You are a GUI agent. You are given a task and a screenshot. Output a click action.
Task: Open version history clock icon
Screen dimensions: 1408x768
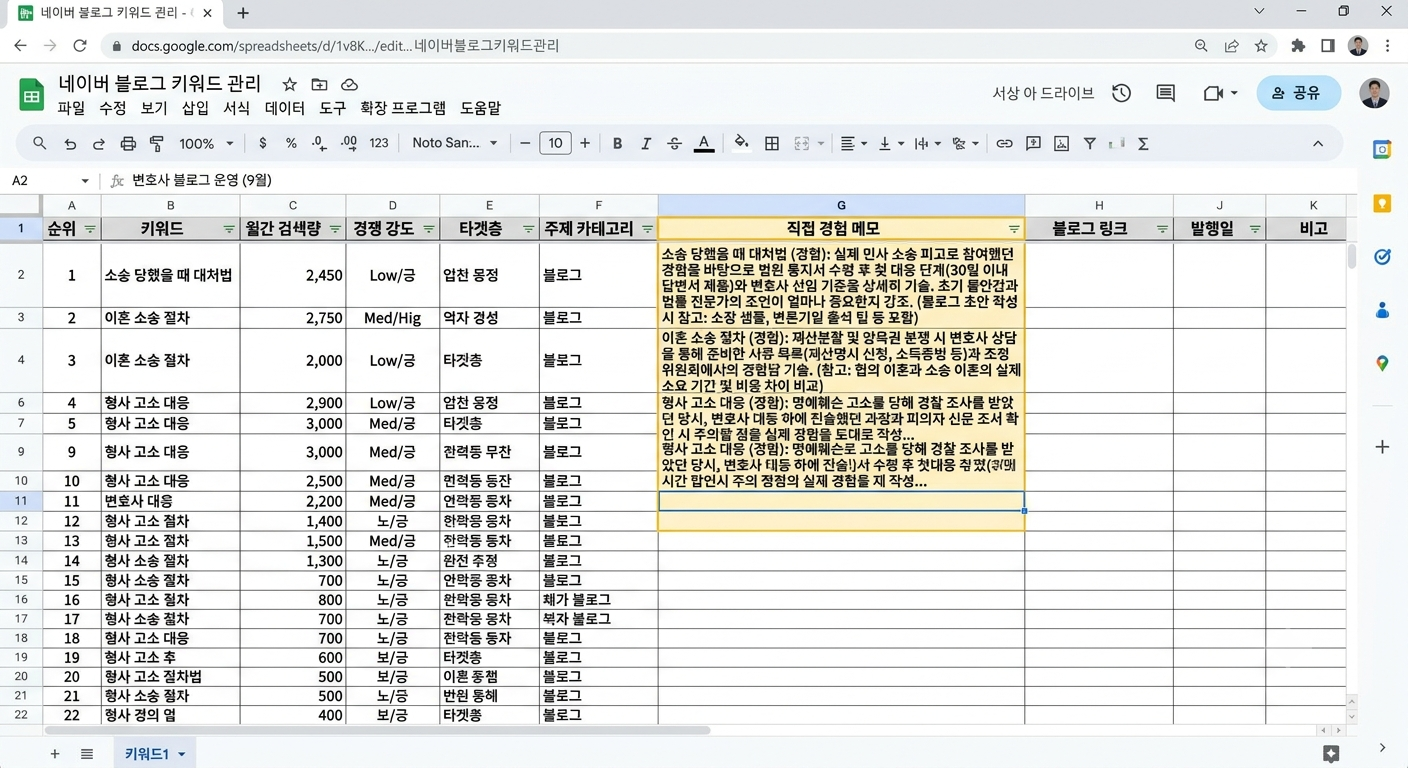[x=1121, y=93]
